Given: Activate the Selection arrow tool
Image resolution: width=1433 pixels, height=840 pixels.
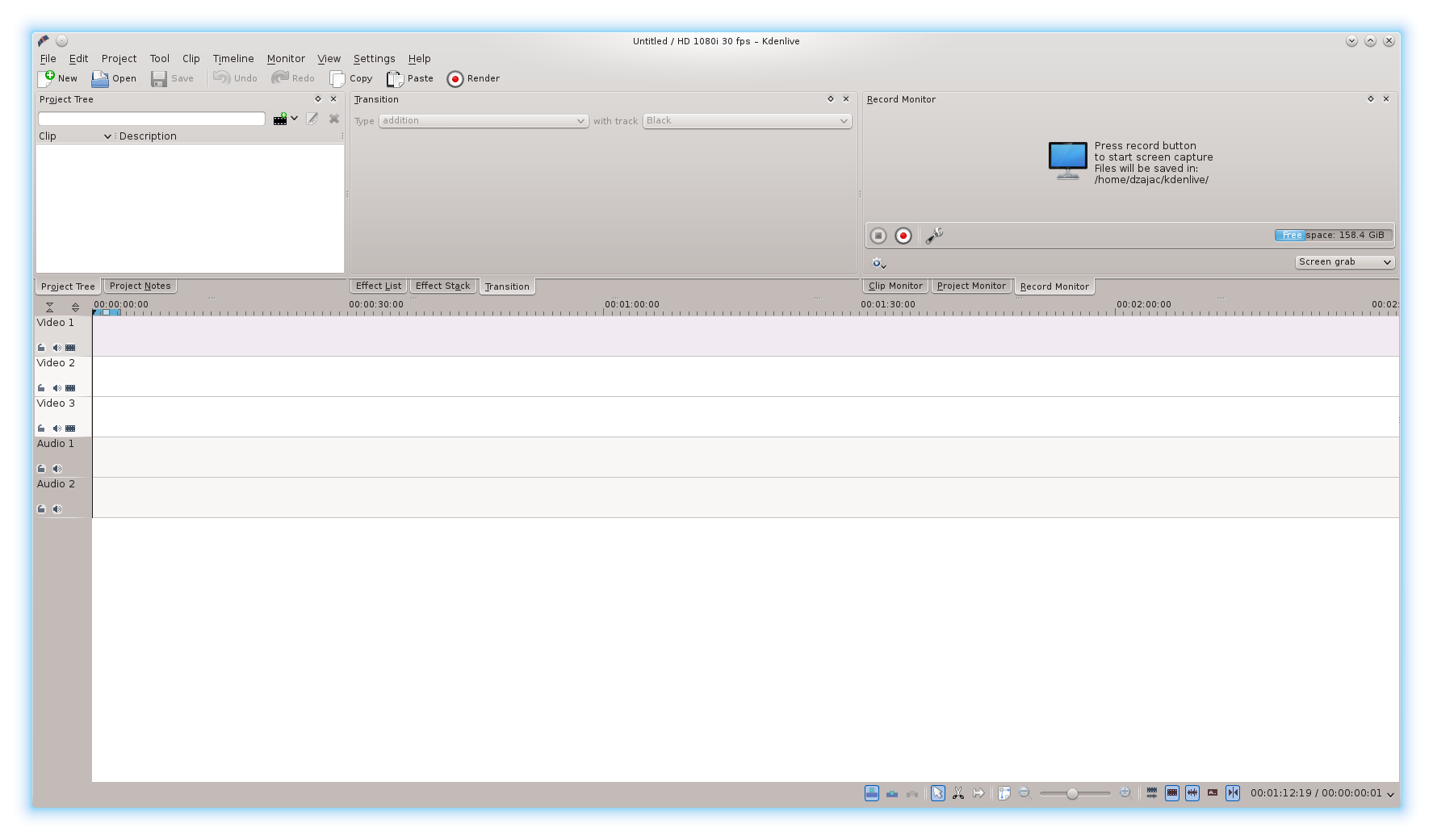Looking at the screenshot, I should (937, 793).
